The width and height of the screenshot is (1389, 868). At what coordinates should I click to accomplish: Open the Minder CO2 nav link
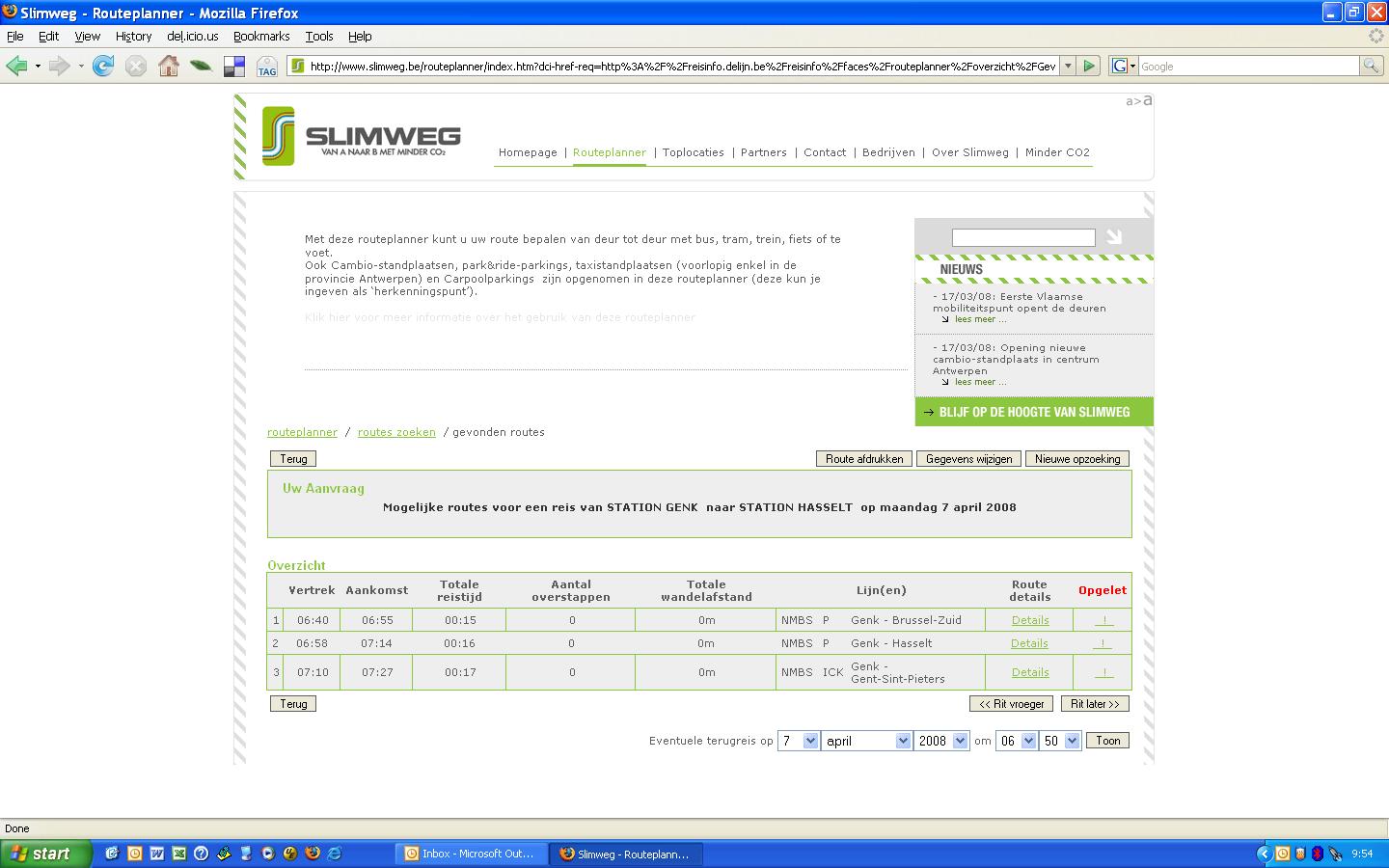click(1057, 152)
